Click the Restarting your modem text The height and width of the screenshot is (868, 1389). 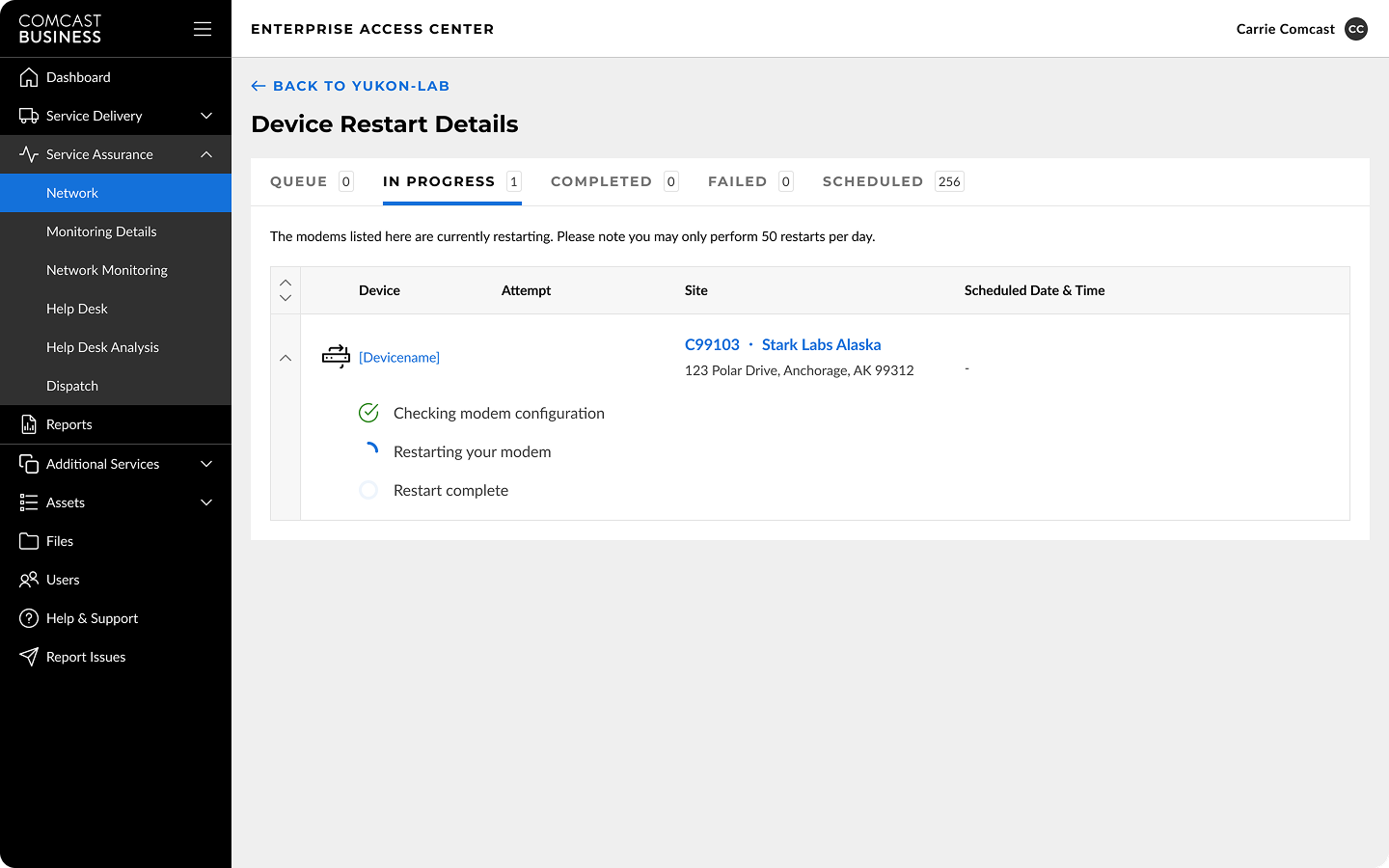coord(473,451)
